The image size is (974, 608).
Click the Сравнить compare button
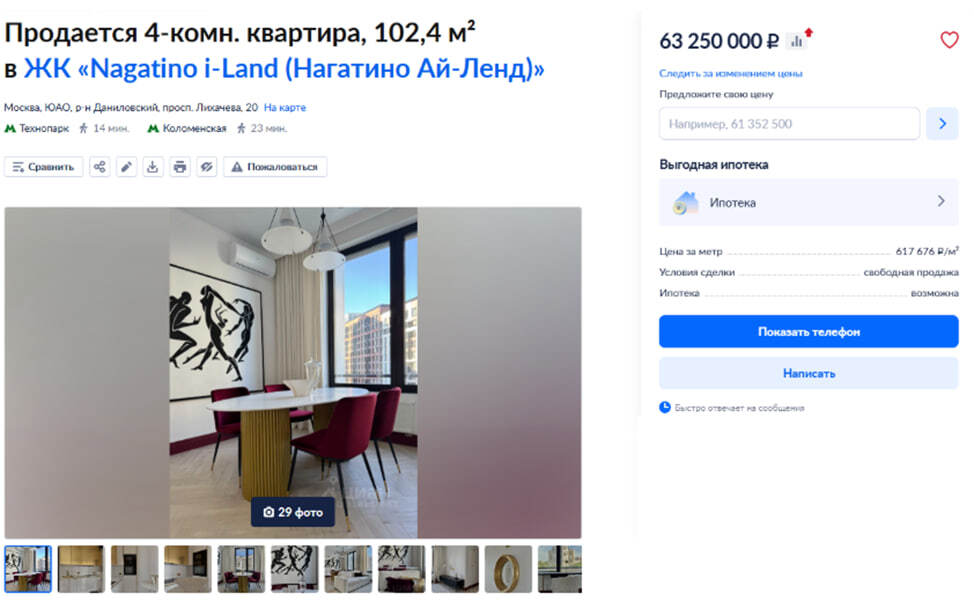click(43, 166)
